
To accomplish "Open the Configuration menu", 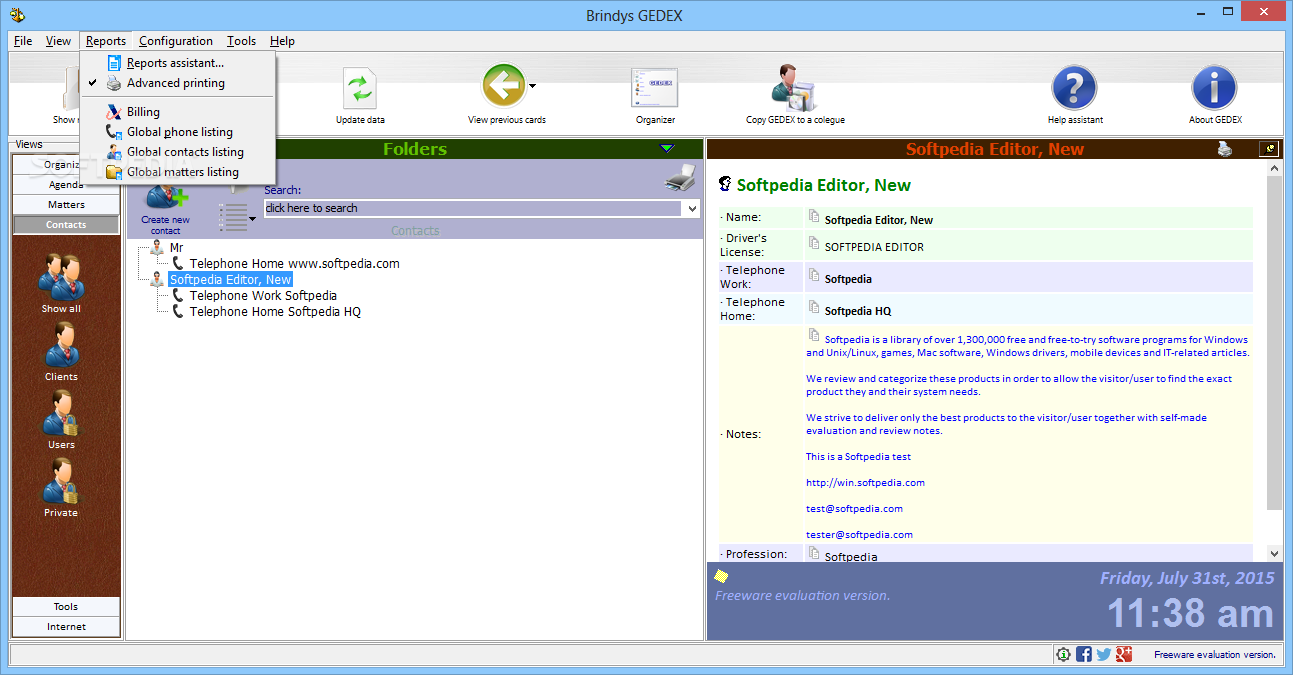I will coord(176,41).
